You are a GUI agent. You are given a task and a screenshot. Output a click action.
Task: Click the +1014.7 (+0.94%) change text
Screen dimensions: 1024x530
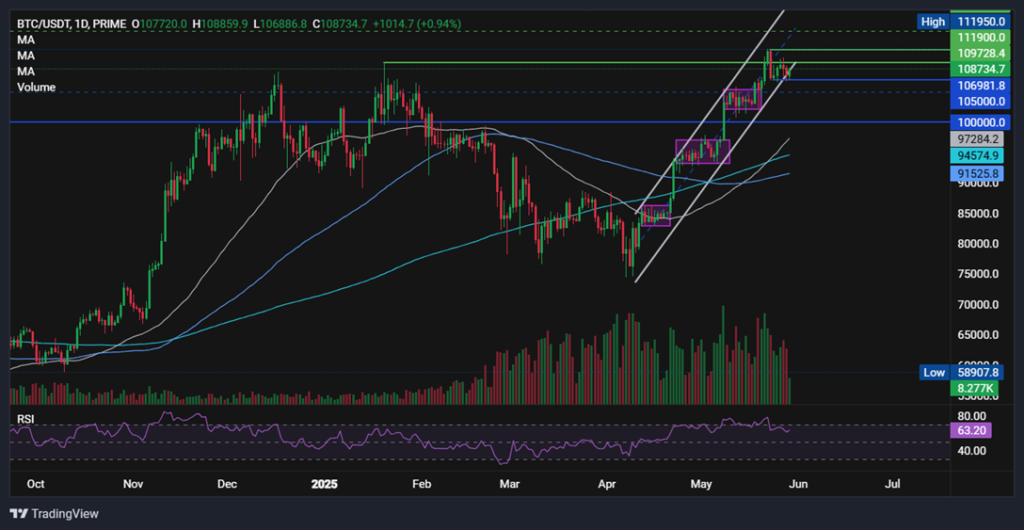(x=417, y=23)
